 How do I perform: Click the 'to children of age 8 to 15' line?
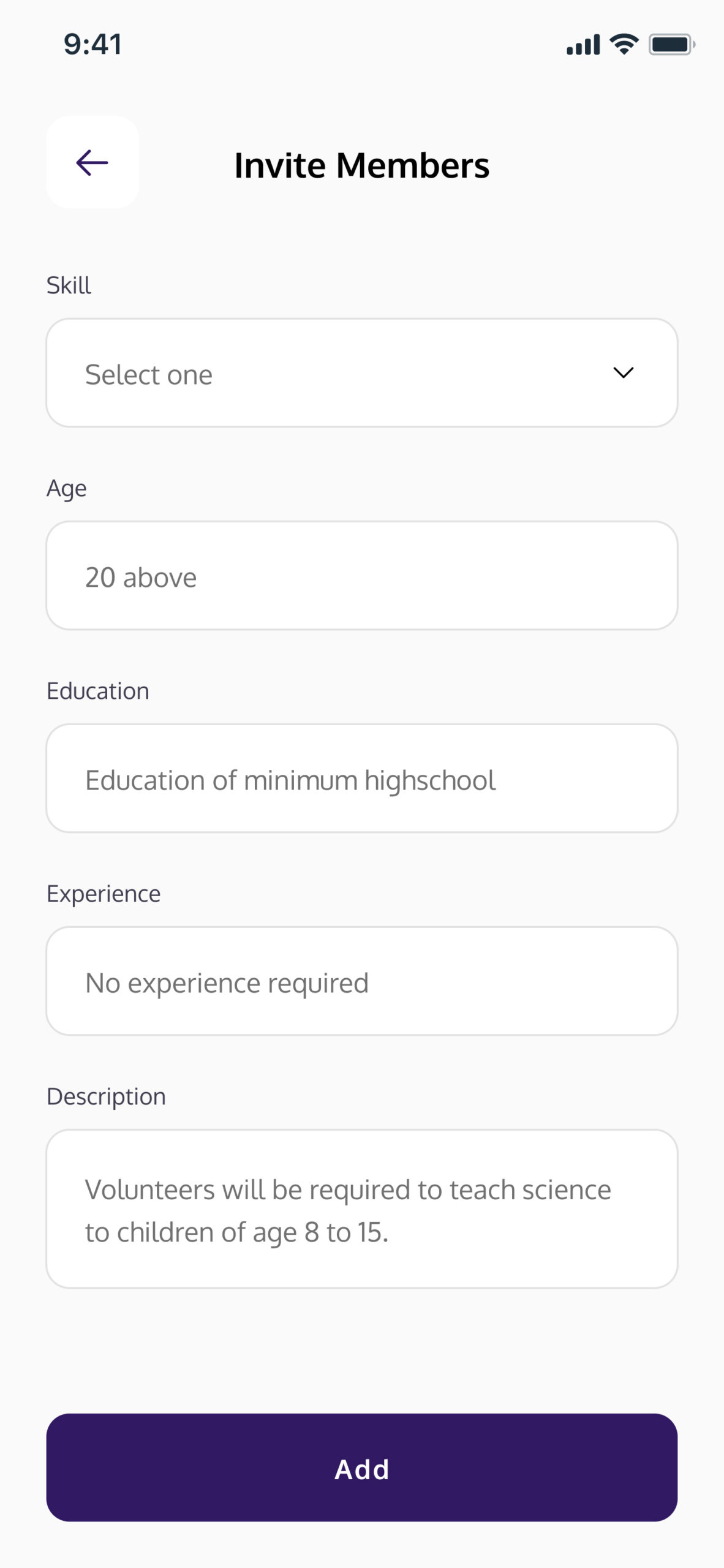point(236,1232)
